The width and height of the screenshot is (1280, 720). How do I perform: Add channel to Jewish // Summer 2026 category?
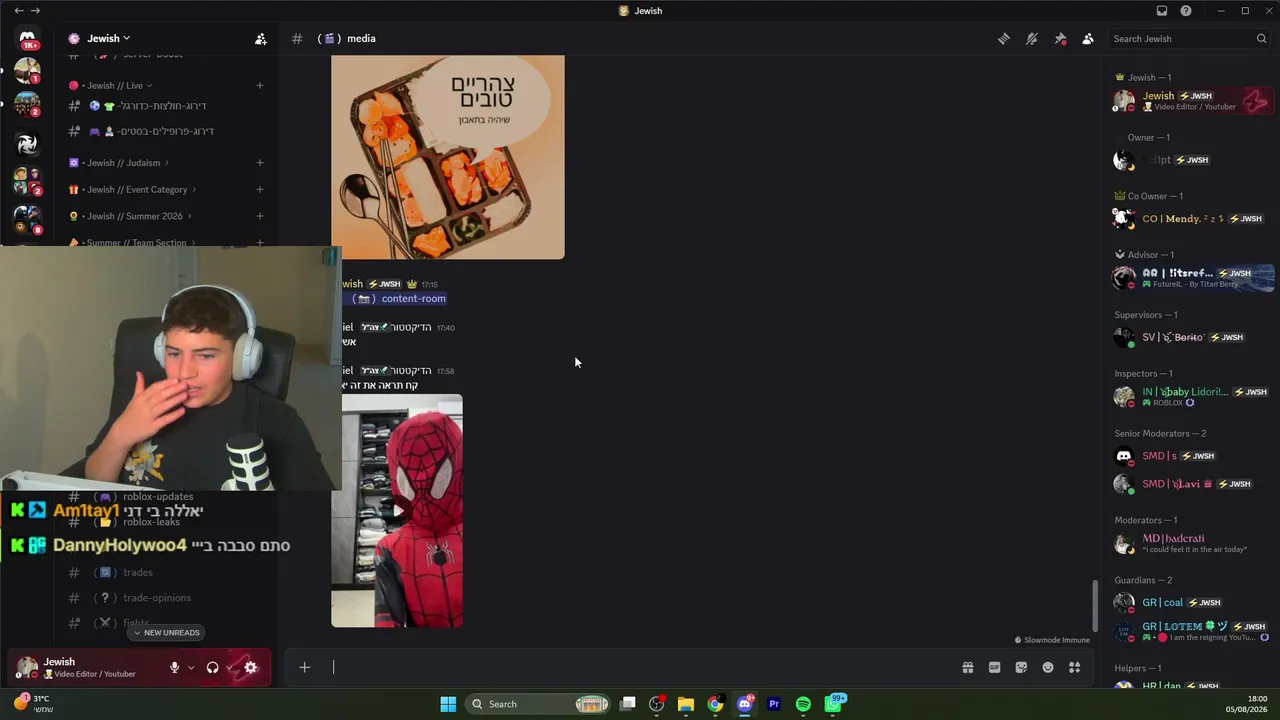click(x=260, y=216)
